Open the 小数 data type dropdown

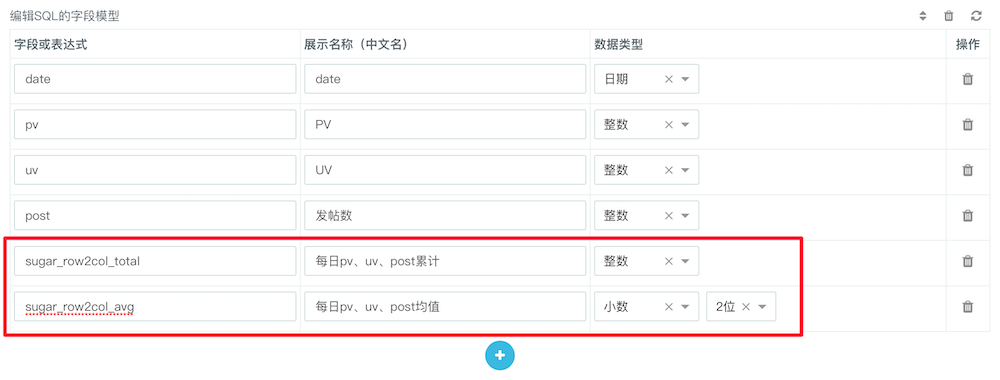pyautogui.click(x=686, y=307)
